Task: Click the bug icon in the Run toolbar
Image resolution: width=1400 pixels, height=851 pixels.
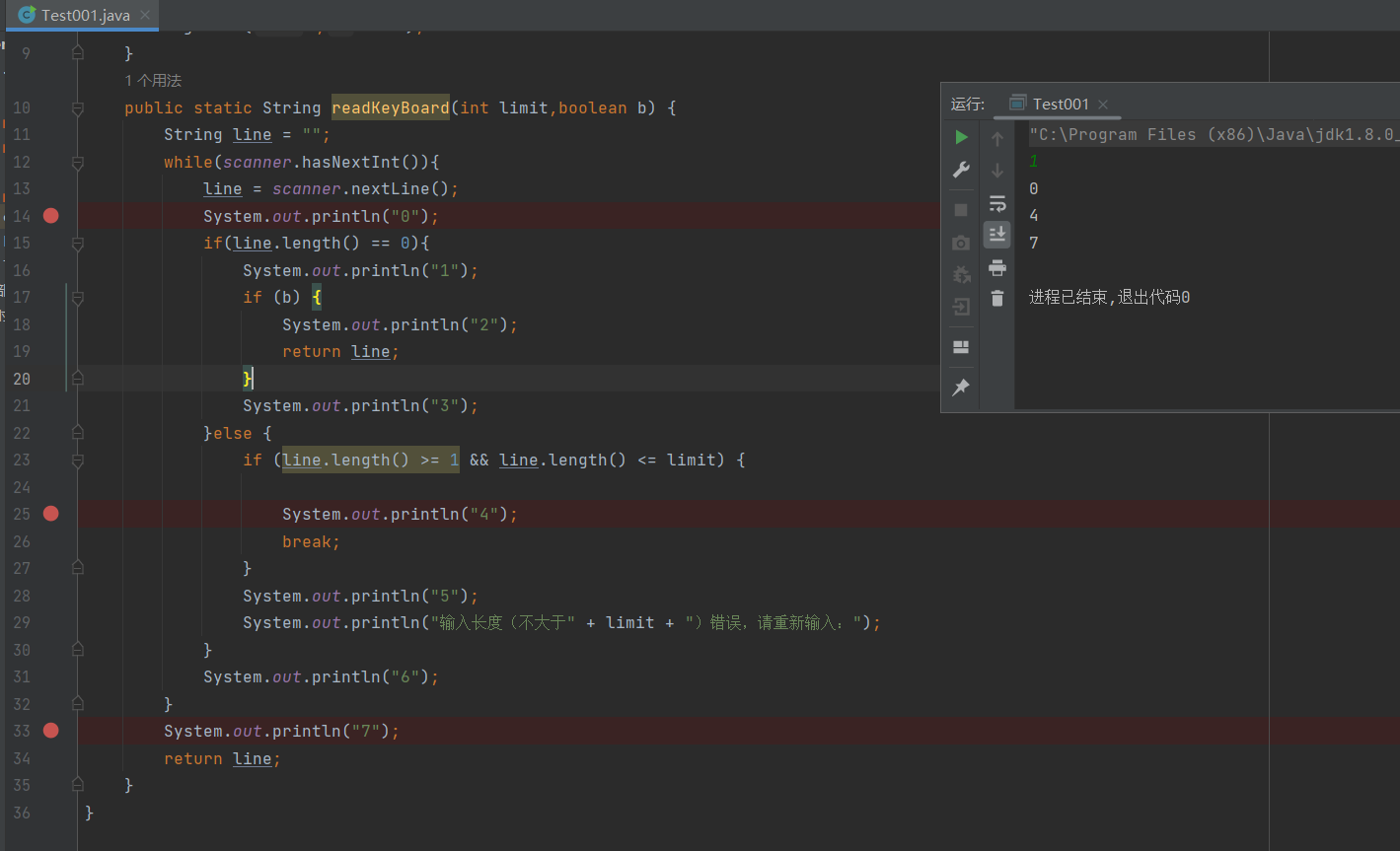Action: [x=961, y=274]
